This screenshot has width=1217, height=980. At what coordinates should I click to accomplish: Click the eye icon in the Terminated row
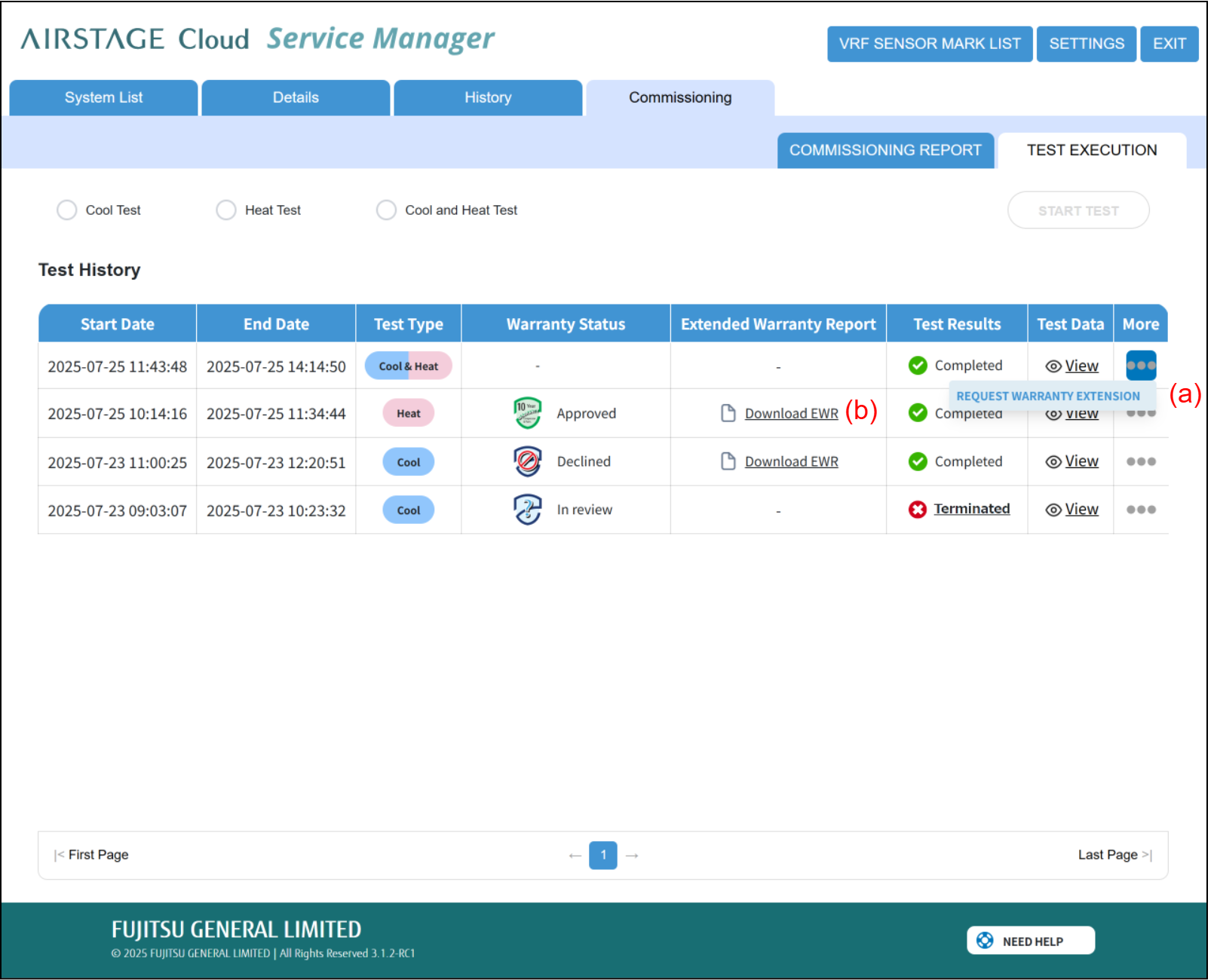1053,510
